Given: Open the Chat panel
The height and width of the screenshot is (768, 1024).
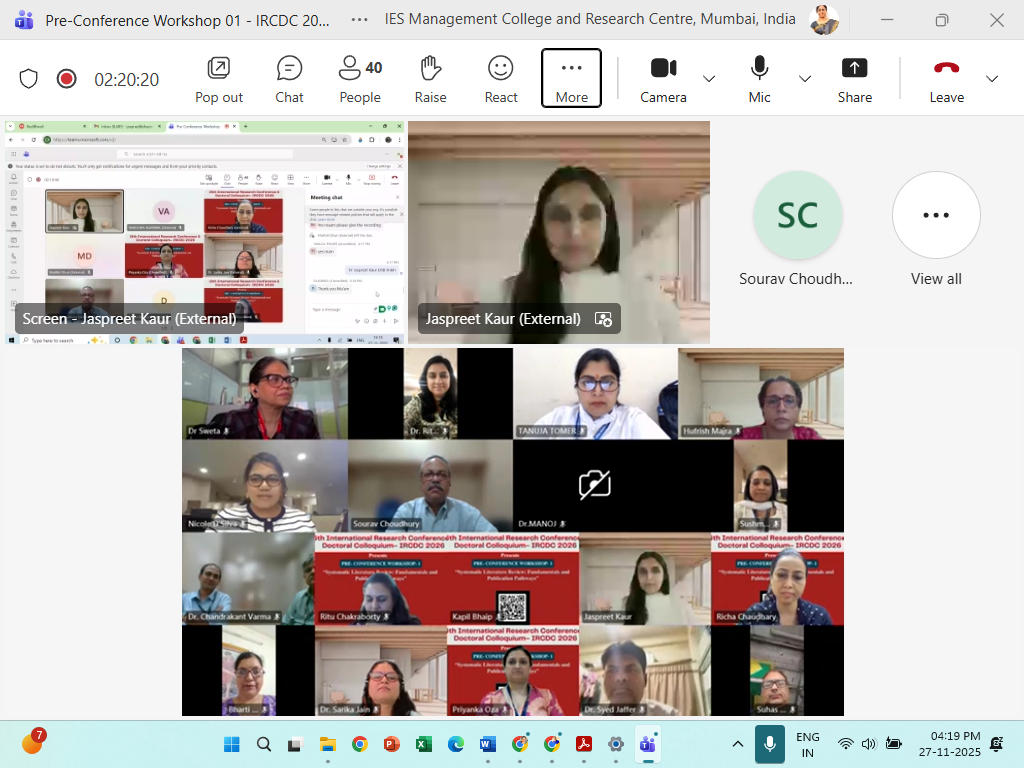Looking at the screenshot, I should (x=289, y=80).
